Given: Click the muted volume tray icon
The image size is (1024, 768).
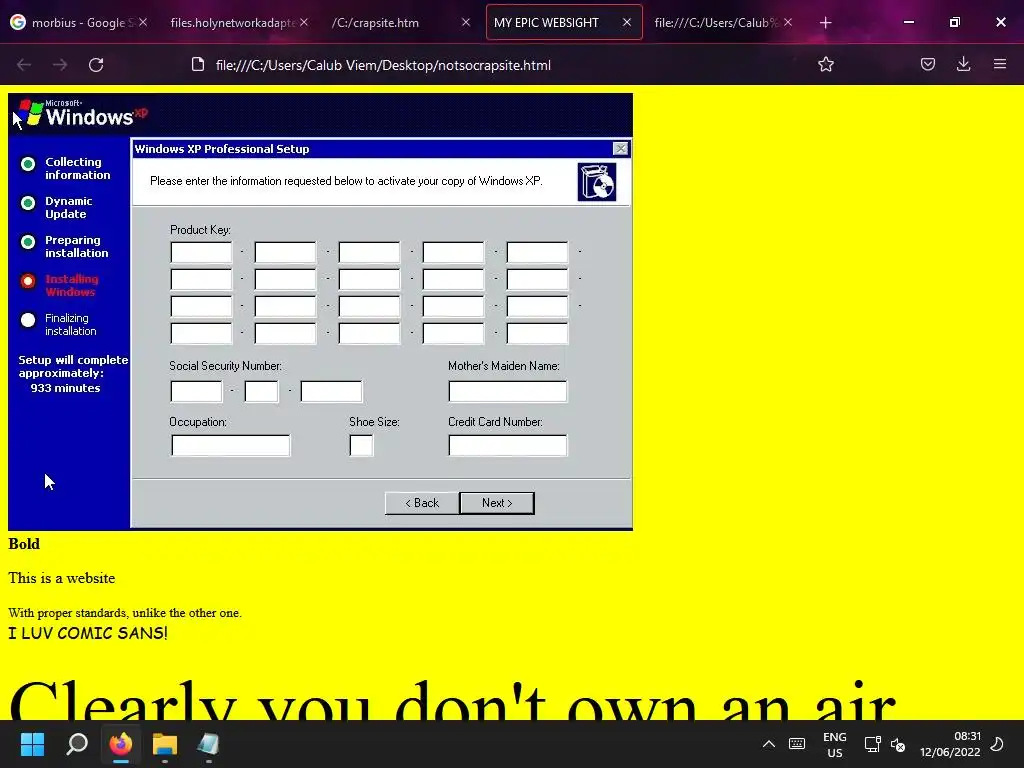Looking at the screenshot, I should pyautogui.click(x=899, y=744).
